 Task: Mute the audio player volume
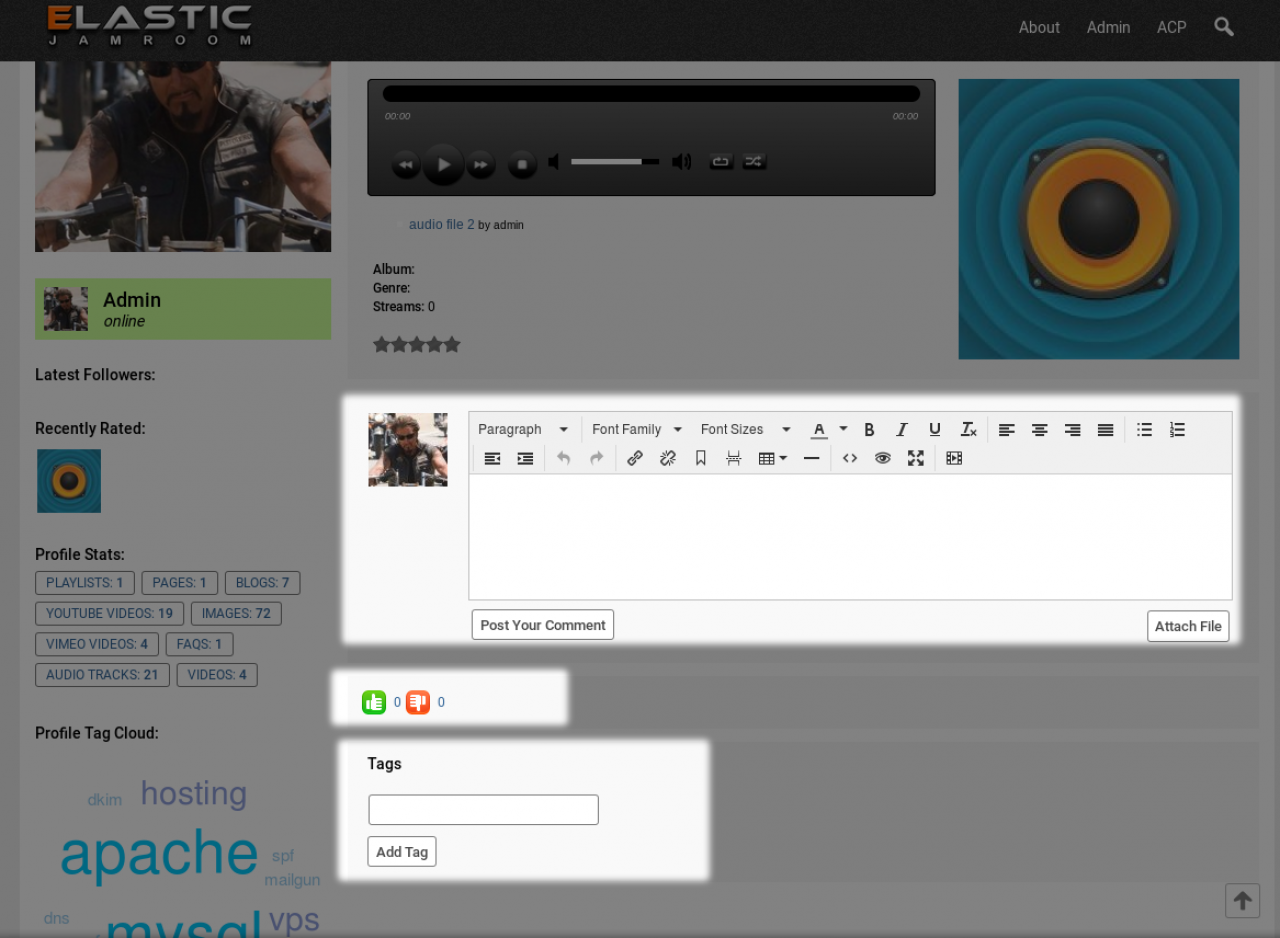[554, 162]
